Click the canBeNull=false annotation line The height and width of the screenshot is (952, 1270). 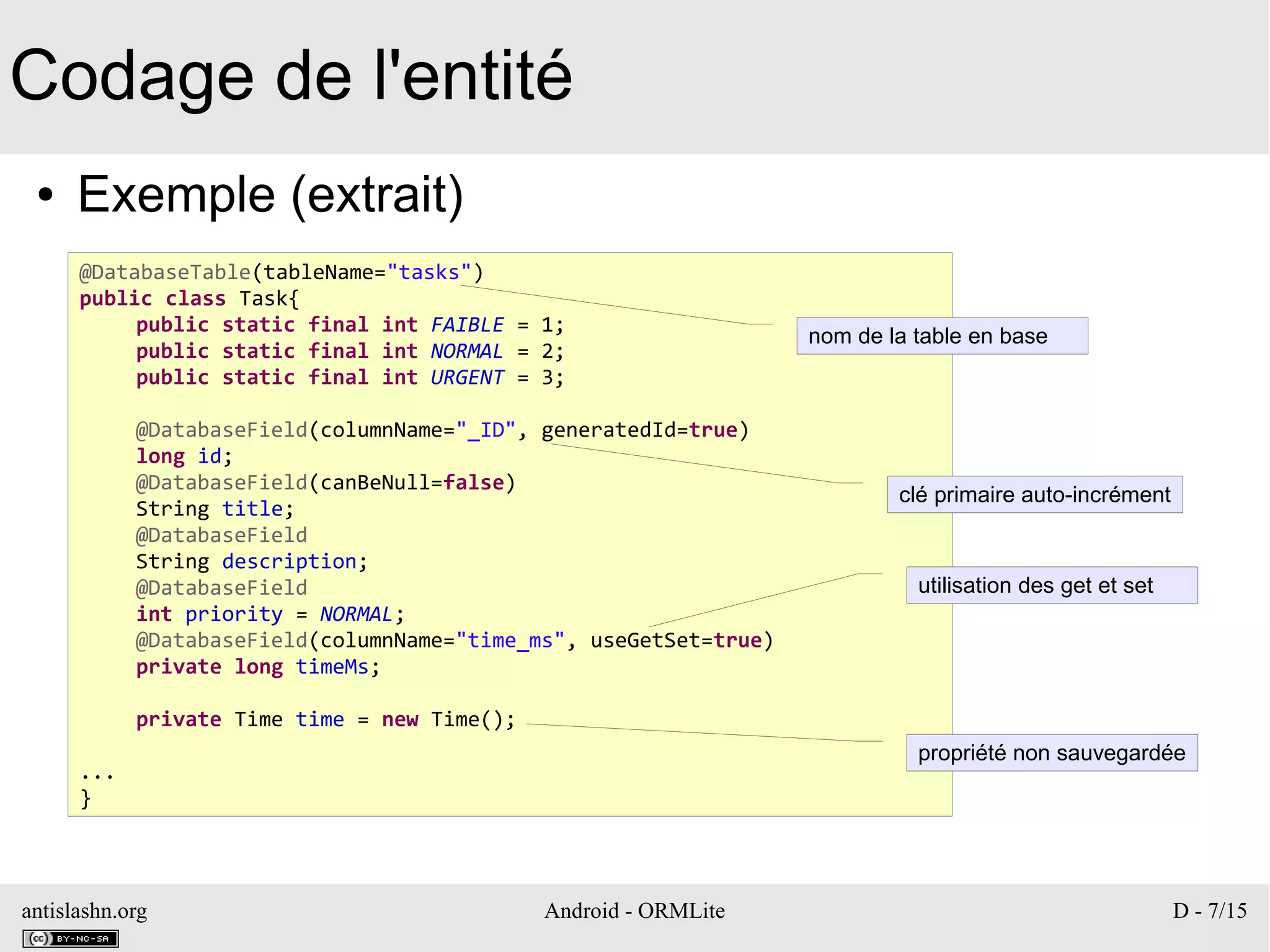(x=326, y=483)
